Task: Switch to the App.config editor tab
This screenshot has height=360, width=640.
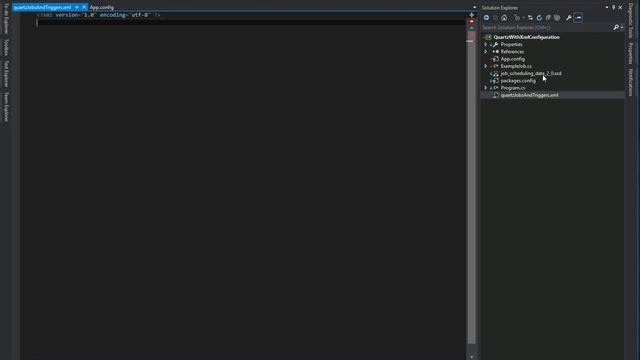Action: click(x=102, y=7)
